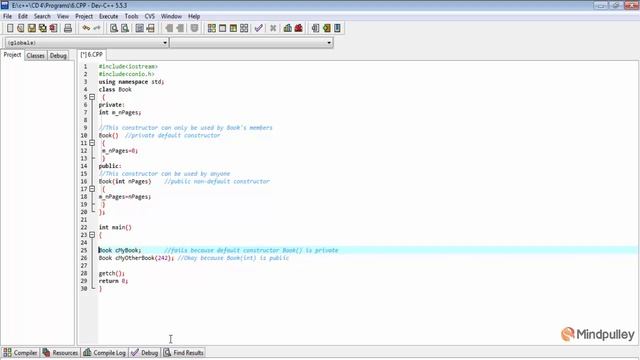Click the Rebuild All grid icon

tap(244, 28)
